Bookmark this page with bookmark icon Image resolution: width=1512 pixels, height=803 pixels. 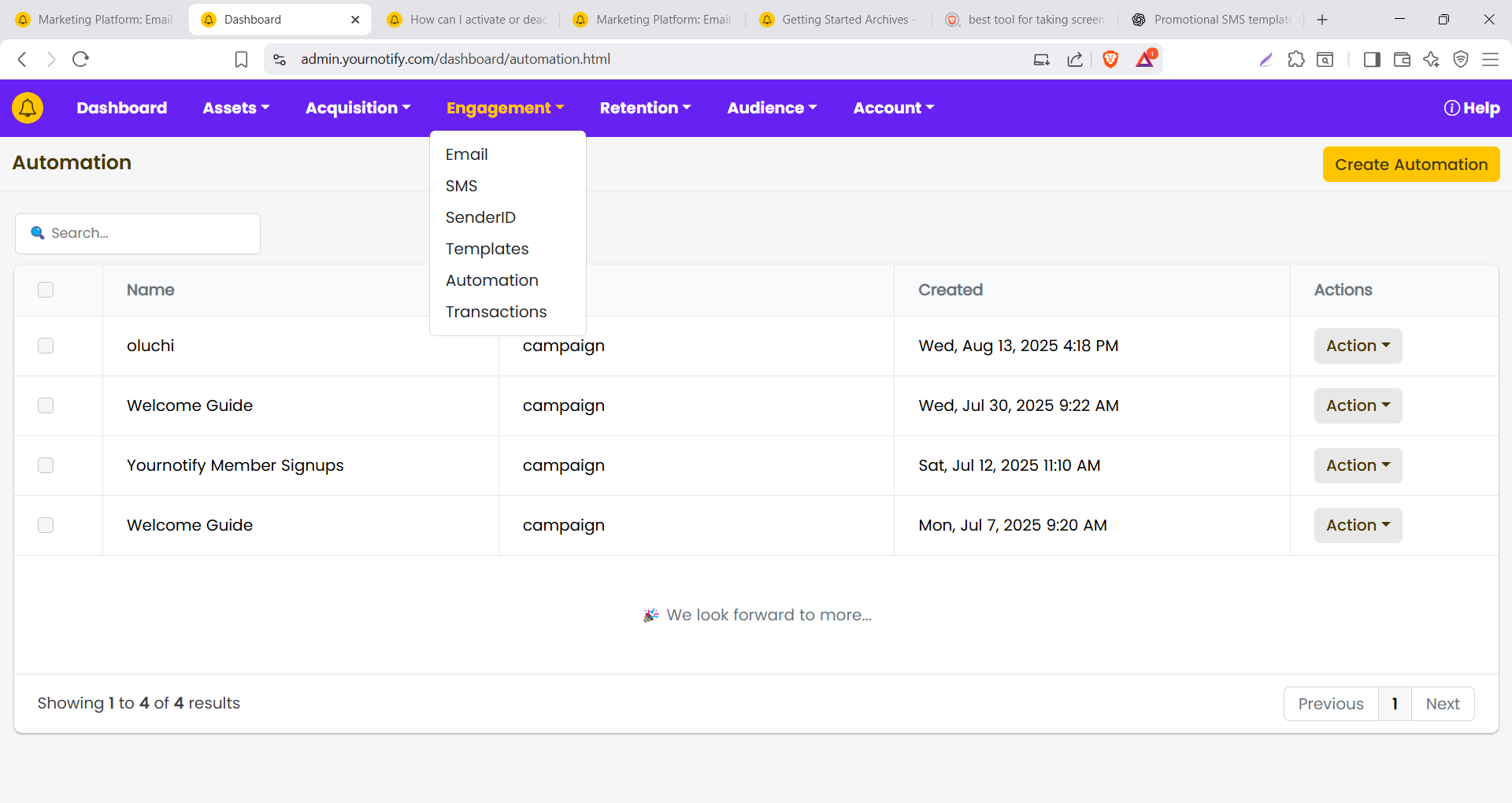241,59
